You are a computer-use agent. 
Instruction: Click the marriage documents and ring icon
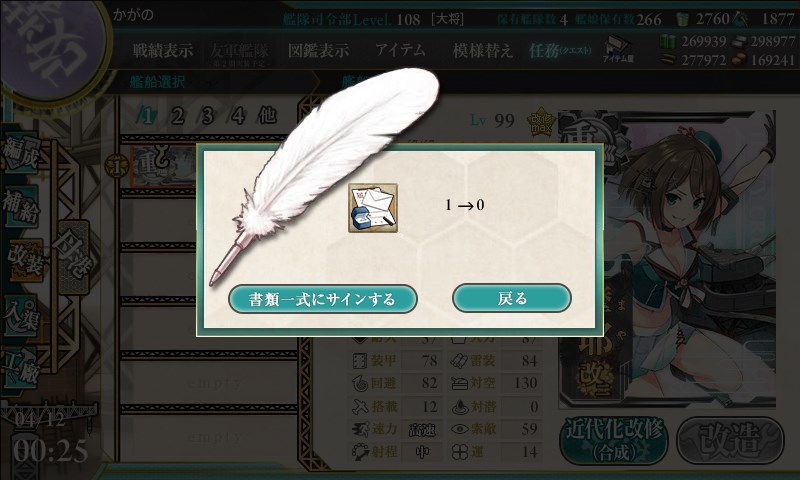click(373, 209)
